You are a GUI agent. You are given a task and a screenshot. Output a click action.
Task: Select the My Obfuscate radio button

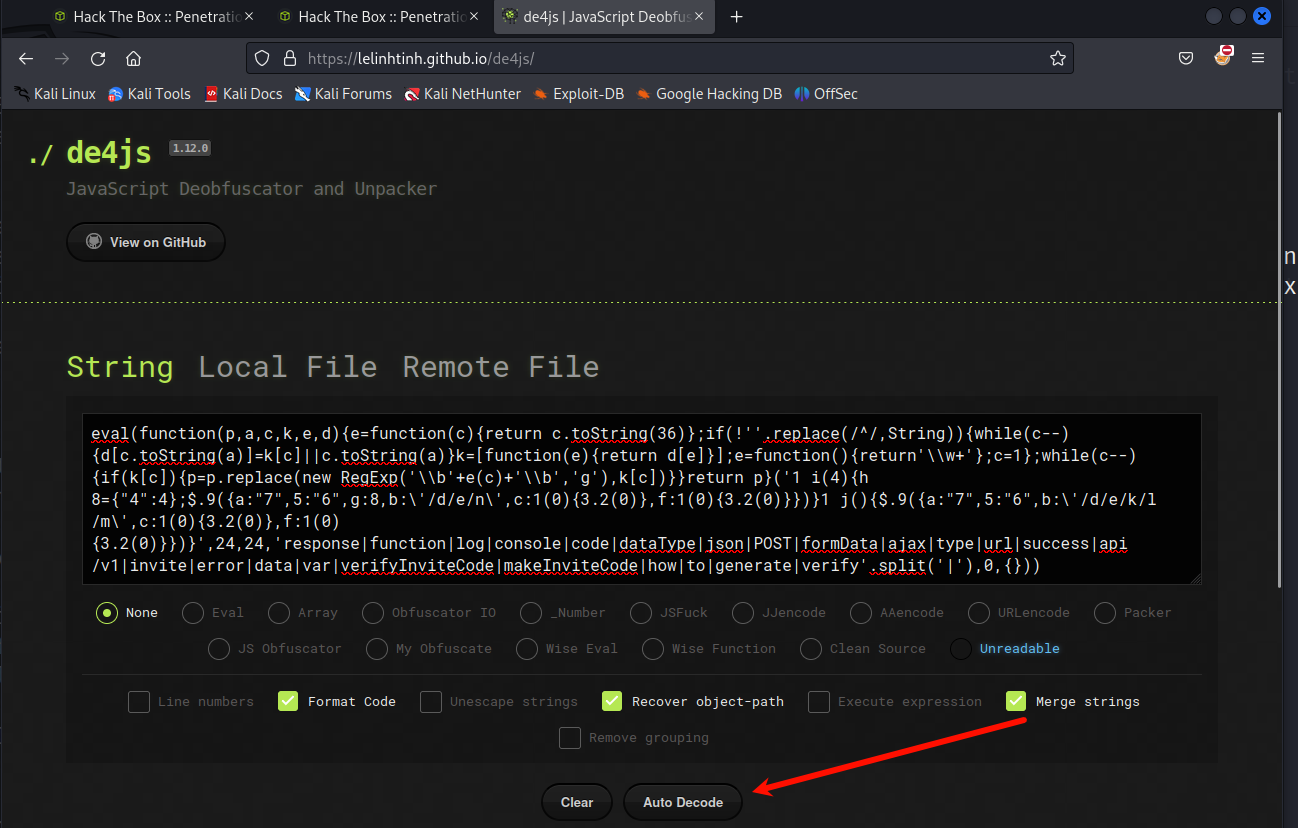[x=377, y=648]
